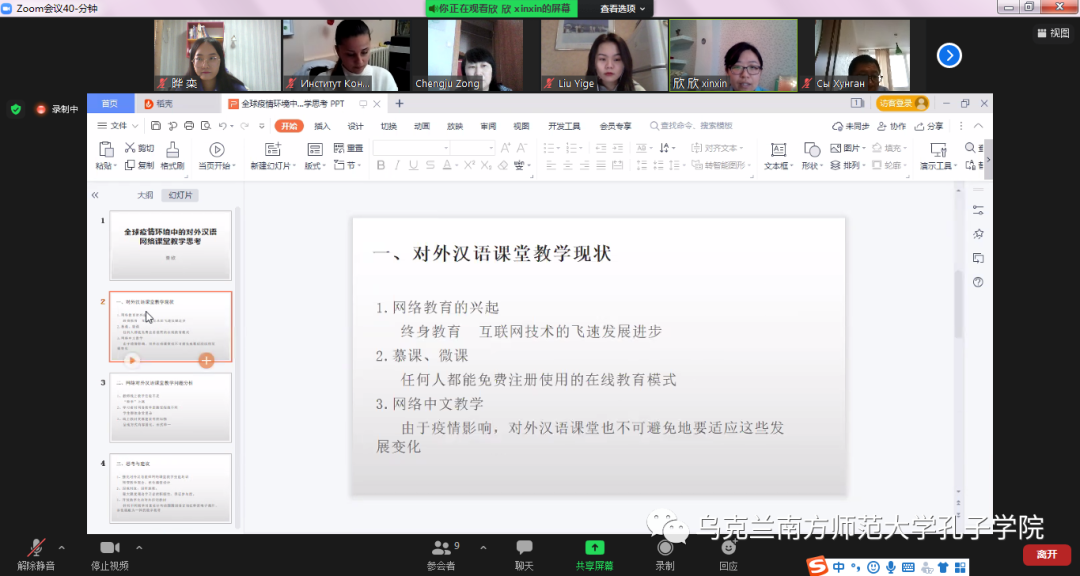1080x576 pixels.
Task: Click copy 复制 button
Action: 140,165
